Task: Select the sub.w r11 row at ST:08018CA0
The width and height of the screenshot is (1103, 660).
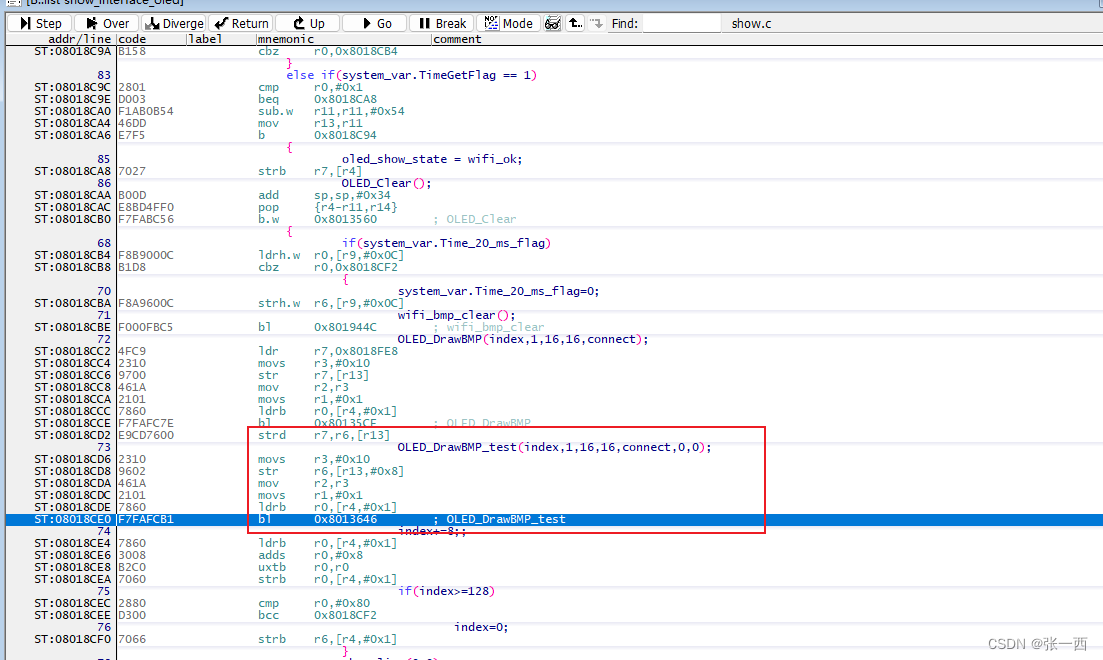Action: [554, 111]
